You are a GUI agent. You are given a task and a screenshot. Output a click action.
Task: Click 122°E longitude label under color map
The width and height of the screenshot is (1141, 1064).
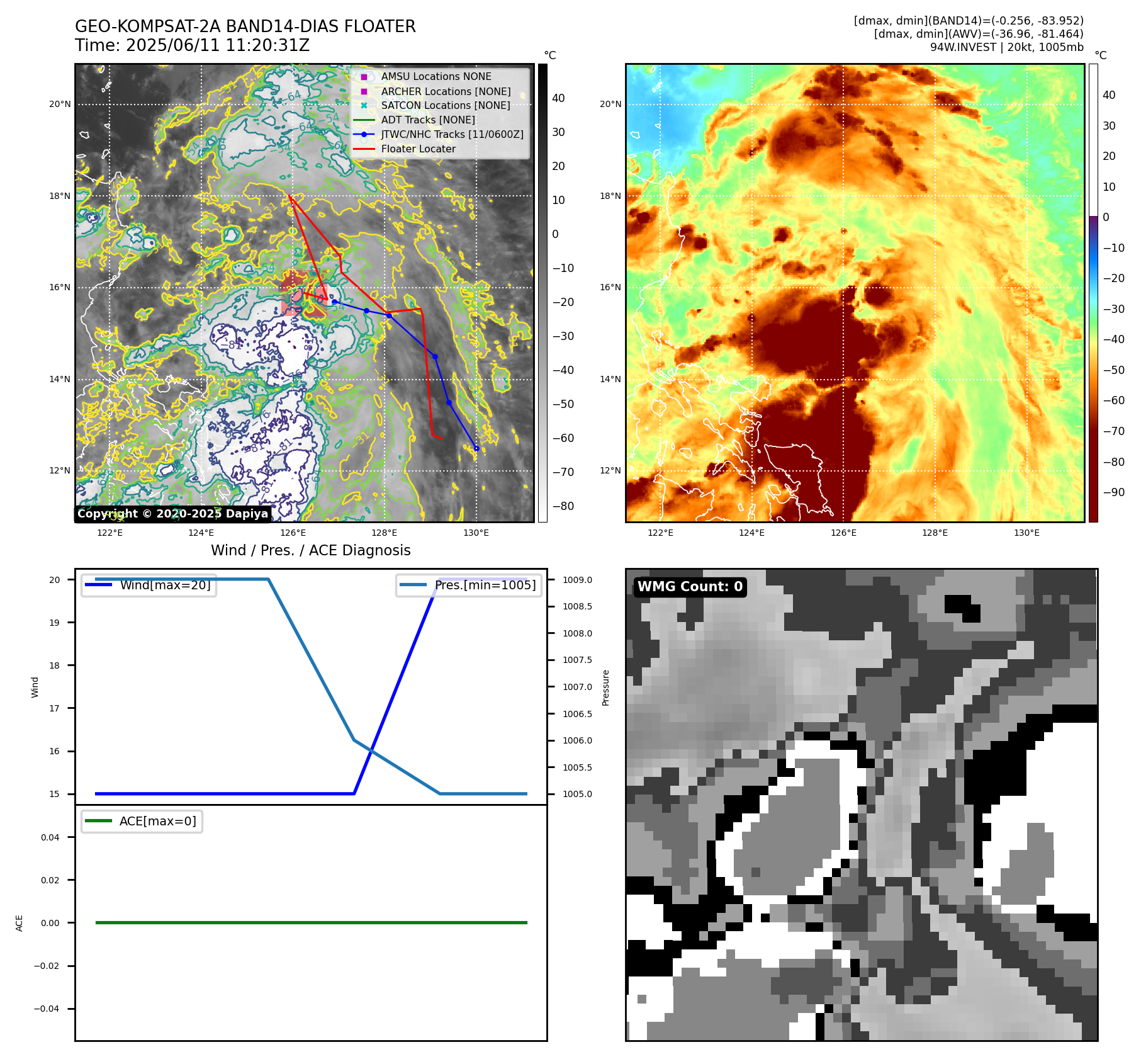point(660,533)
